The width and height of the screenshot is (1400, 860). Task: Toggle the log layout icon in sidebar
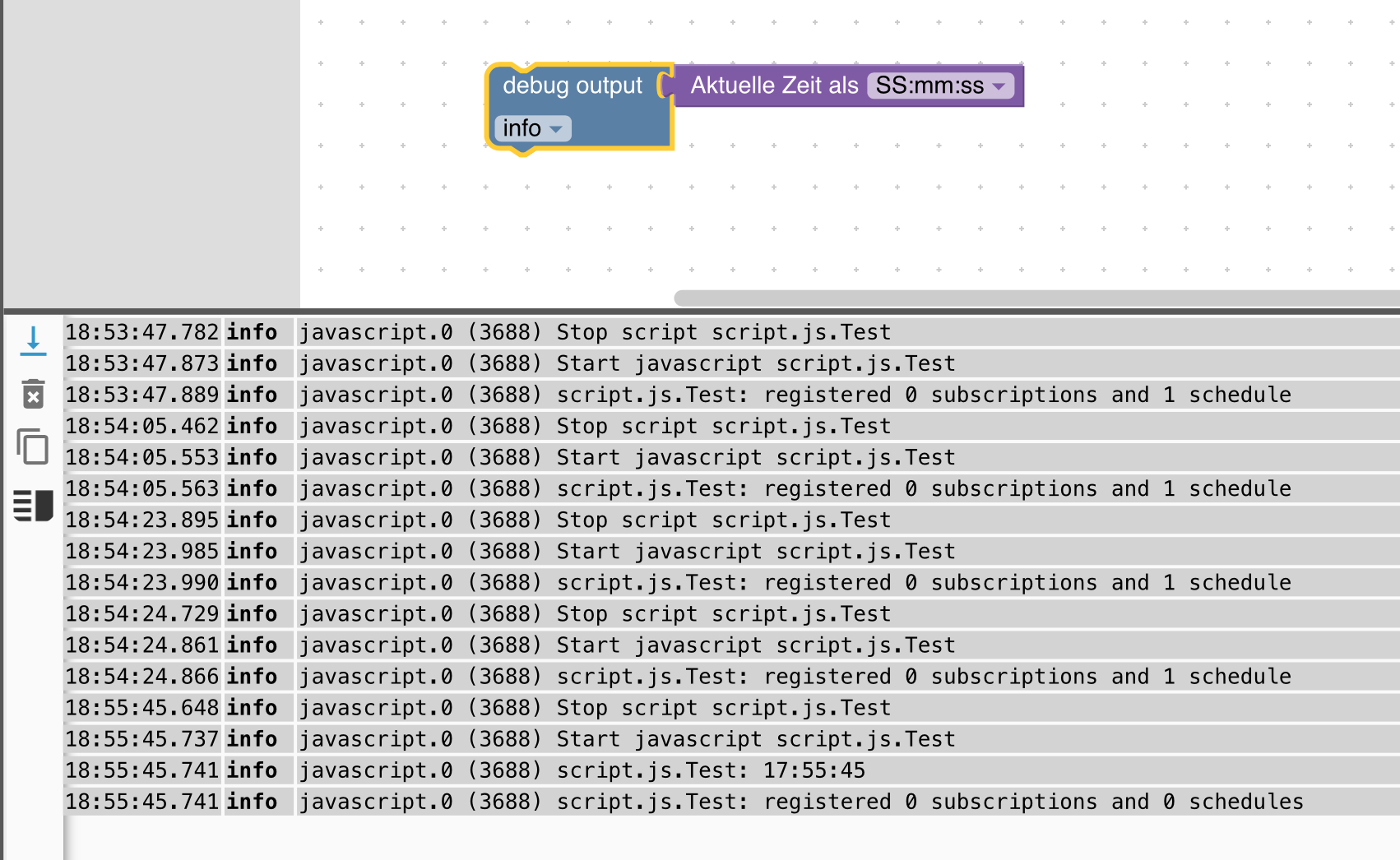33,505
